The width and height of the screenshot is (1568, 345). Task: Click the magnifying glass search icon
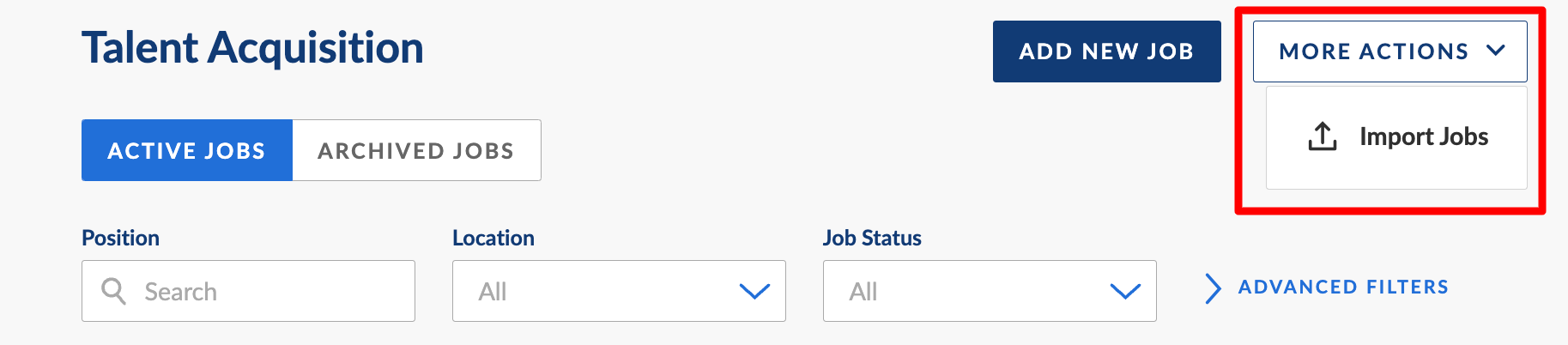coord(113,291)
